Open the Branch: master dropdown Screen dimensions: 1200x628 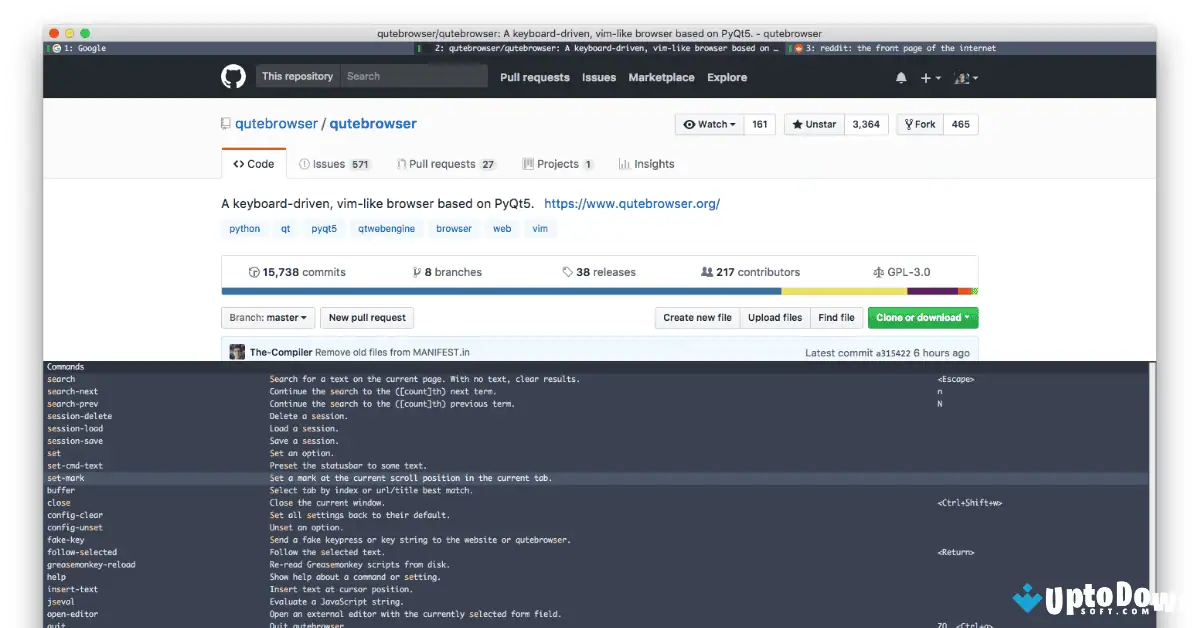point(268,318)
